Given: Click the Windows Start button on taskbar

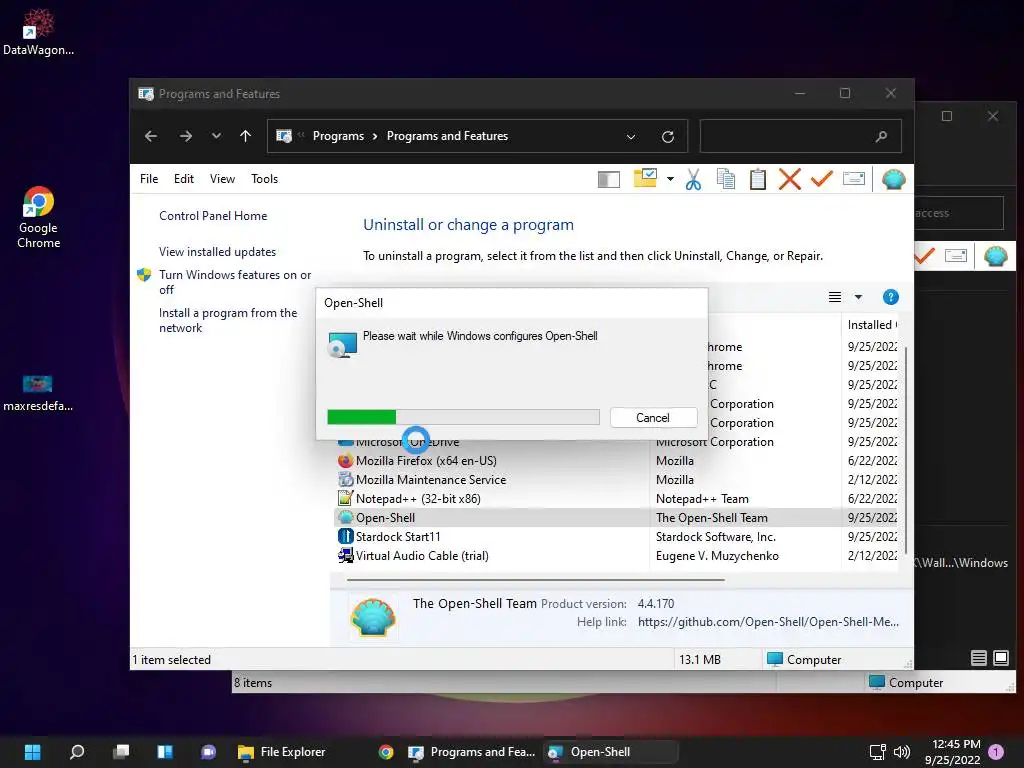Looking at the screenshot, I should pyautogui.click(x=32, y=752).
